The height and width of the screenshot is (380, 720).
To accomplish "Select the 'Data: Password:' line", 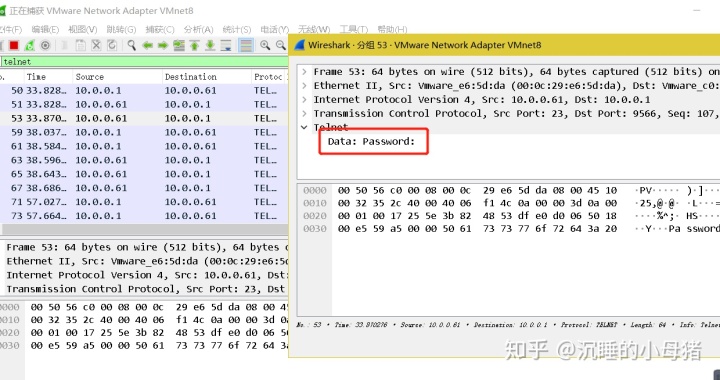I will 371,141.
